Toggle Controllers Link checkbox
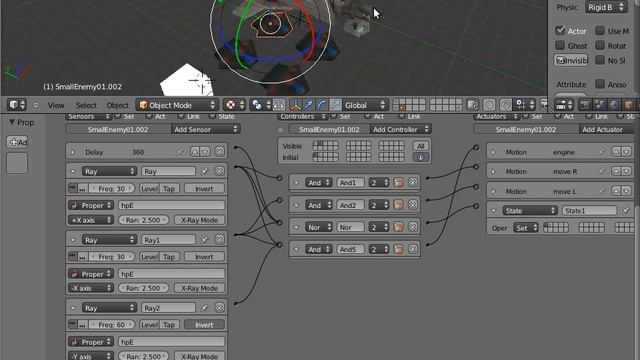 click(x=401, y=116)
